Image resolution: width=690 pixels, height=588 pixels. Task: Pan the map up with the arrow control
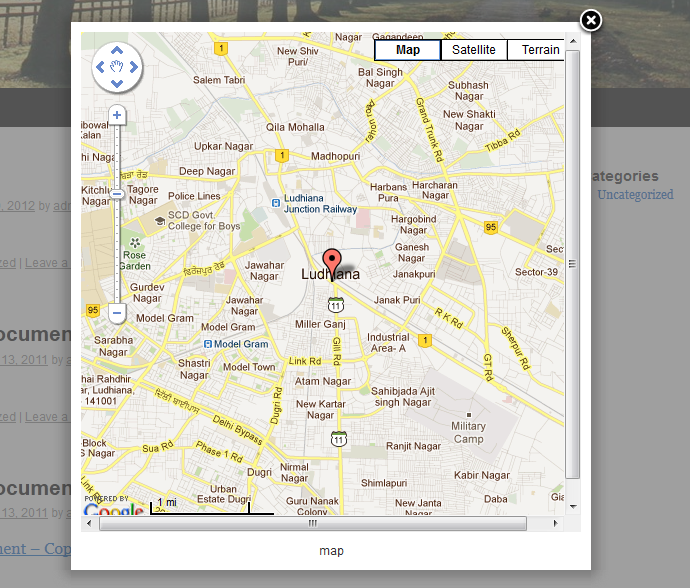[117, 50]
